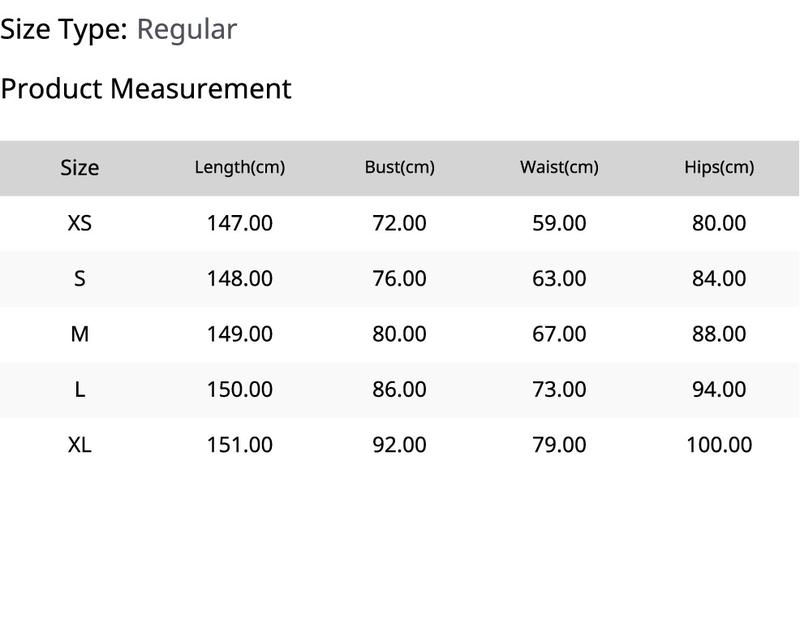Select the S size row label
The height and width of the screenshot is (637, 800).
pyautogui.click(x=80, y=278)
